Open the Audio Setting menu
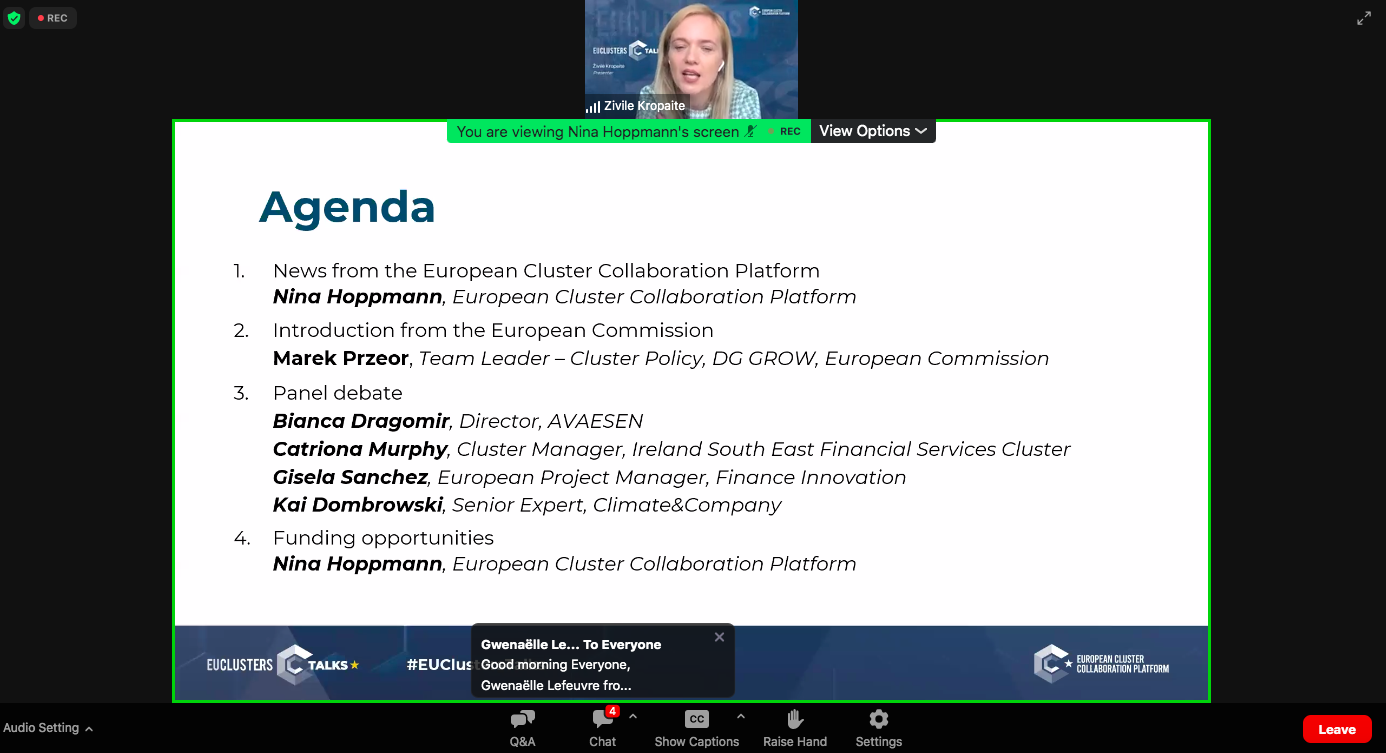Image resolution: width=1386 pixels, height=753 pixels. pyautogui.click(x=48, y=728)
